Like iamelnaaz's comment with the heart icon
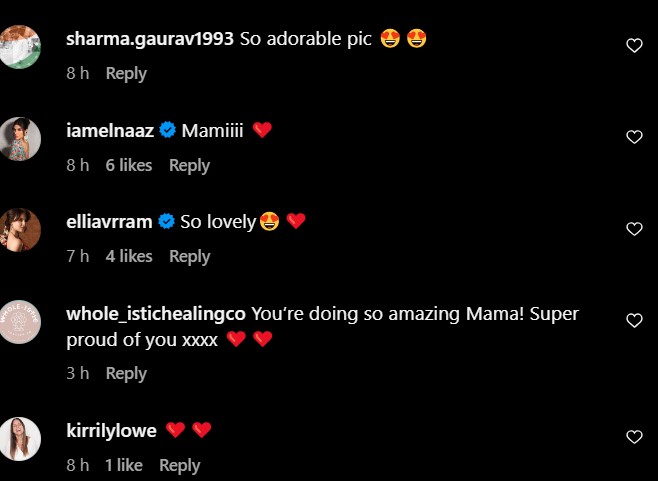 [633, 137]
